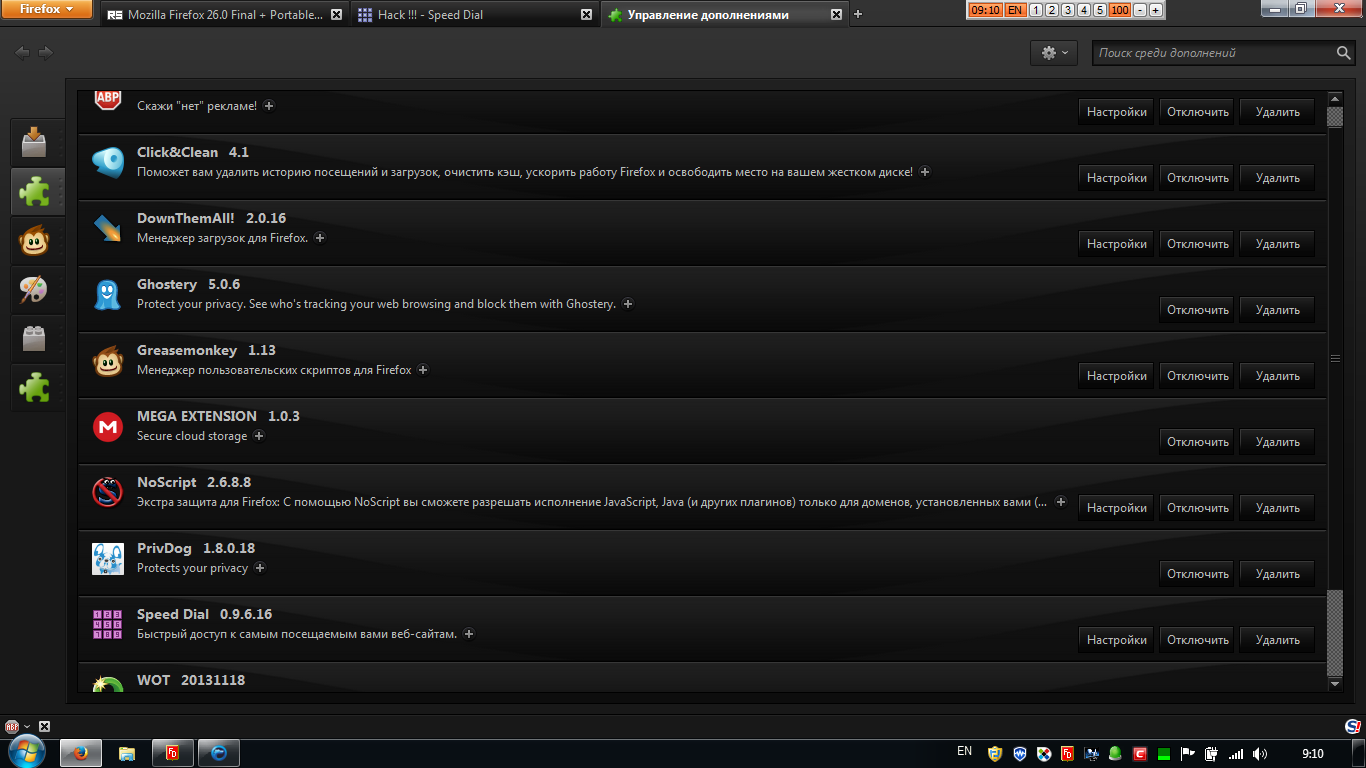
Task: Close the Hack !!! - Speed Dial tab
Action: [x=587, y=15]
